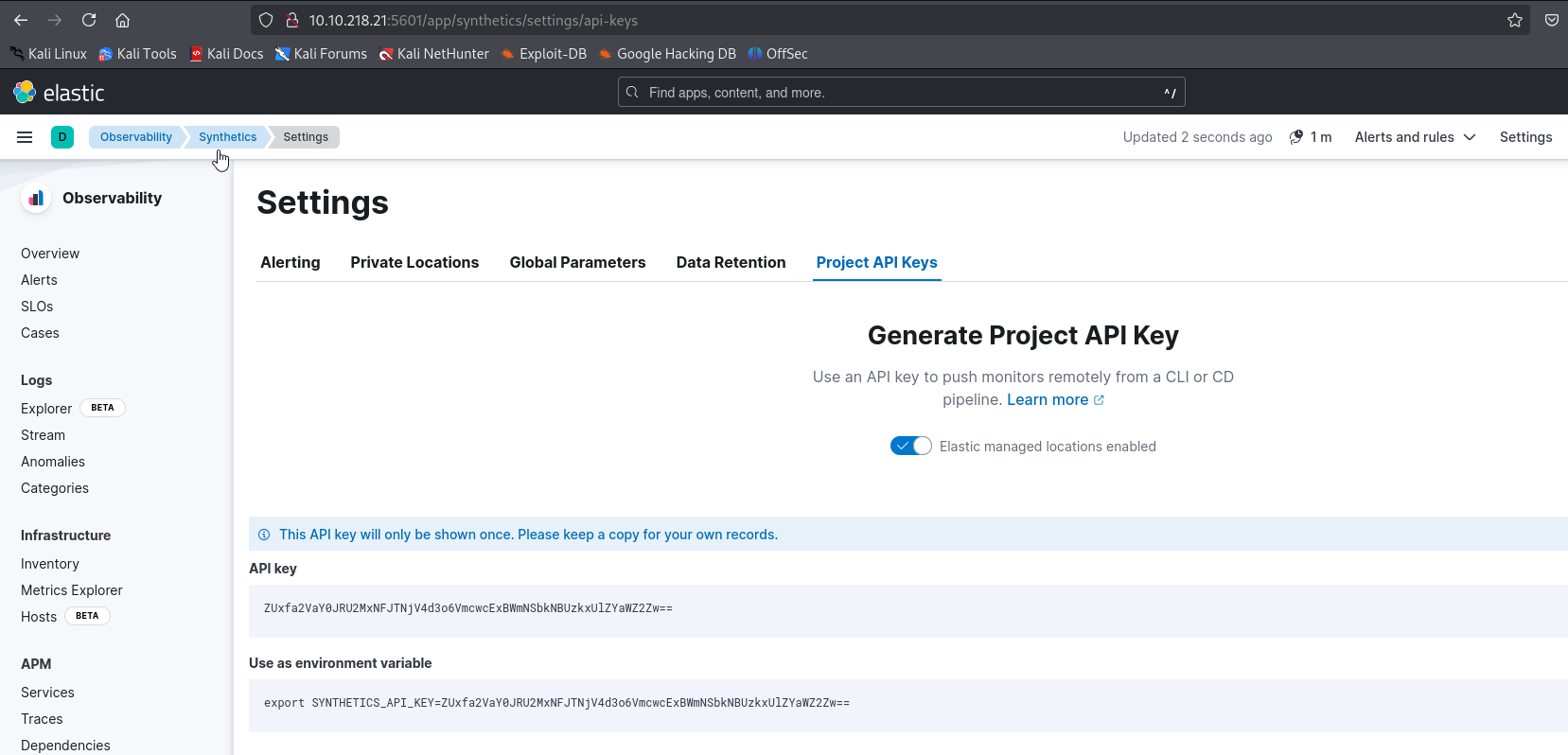Open Kali Docs bookmark
Screen dimensions: 1568x755
click(x=226, y=54)
